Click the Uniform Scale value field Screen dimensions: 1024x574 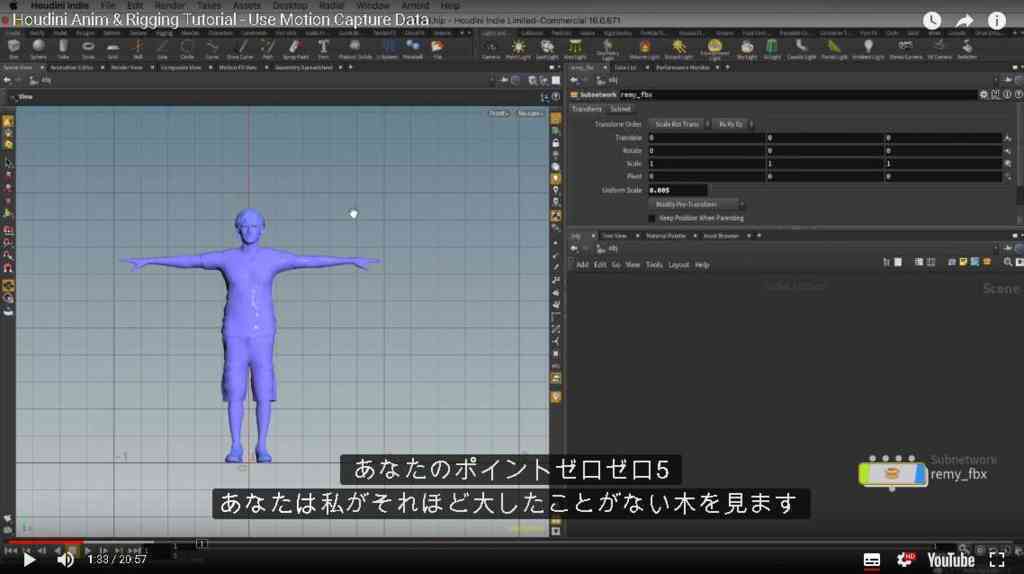point(677,190)
